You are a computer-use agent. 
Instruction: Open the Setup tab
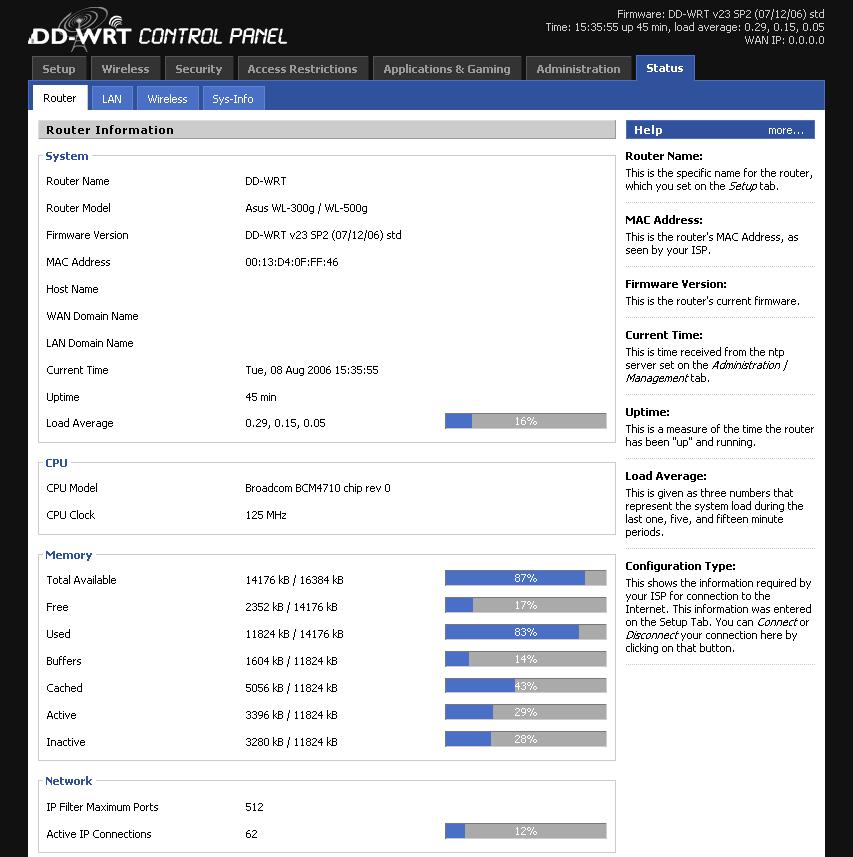[59, 69]
